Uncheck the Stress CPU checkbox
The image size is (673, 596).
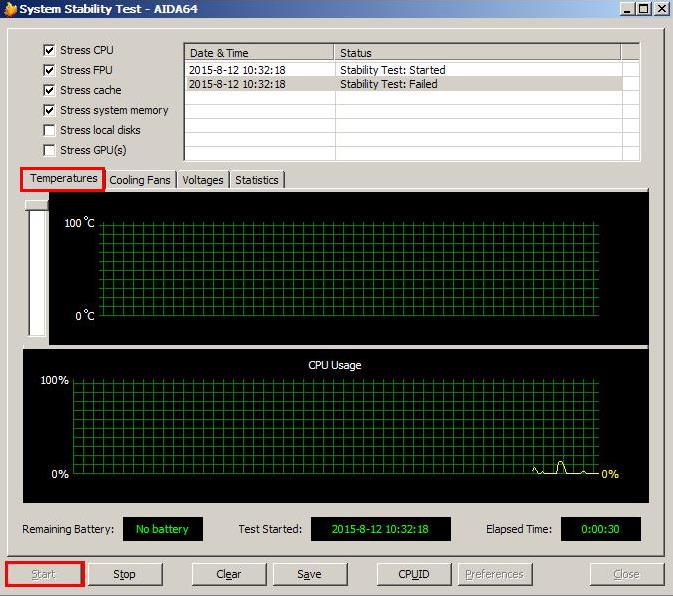tap(49, 50)
